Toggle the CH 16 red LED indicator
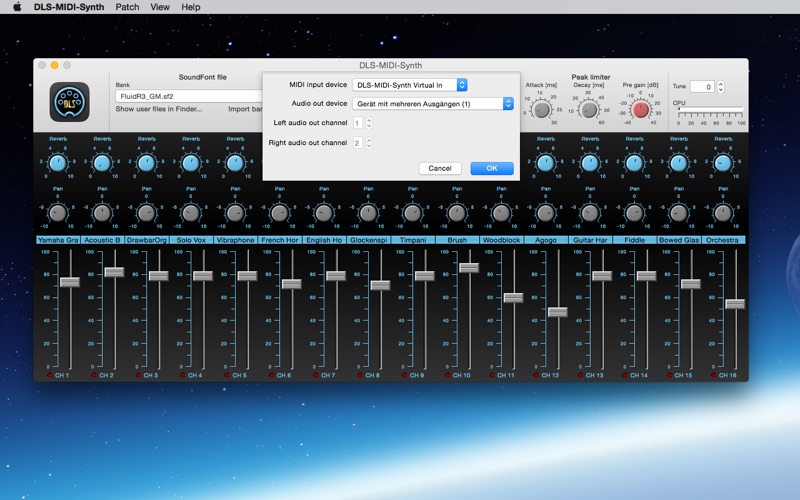 [713, 376]
